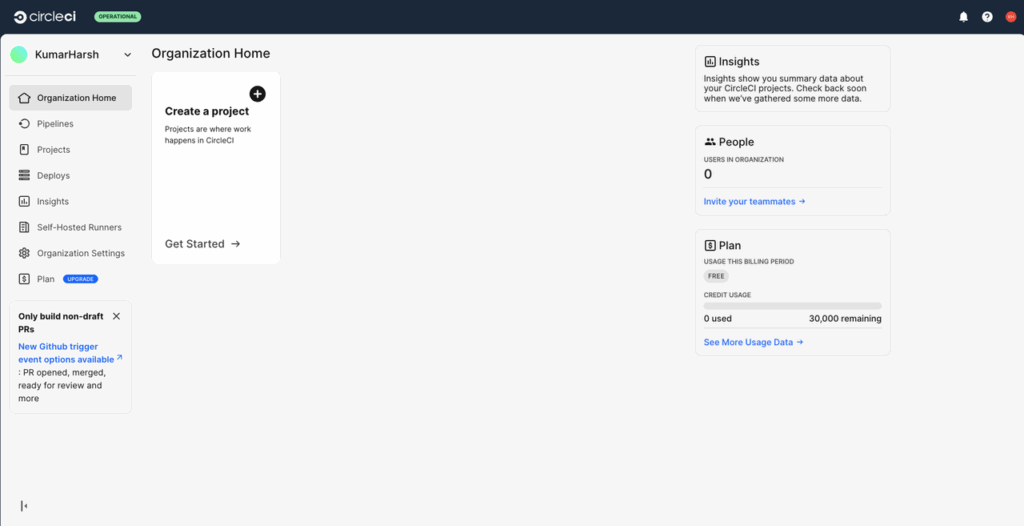Go to Organization Home in sidebar
The height and width of the screenshot is (526, 1024).
[71, 98]
